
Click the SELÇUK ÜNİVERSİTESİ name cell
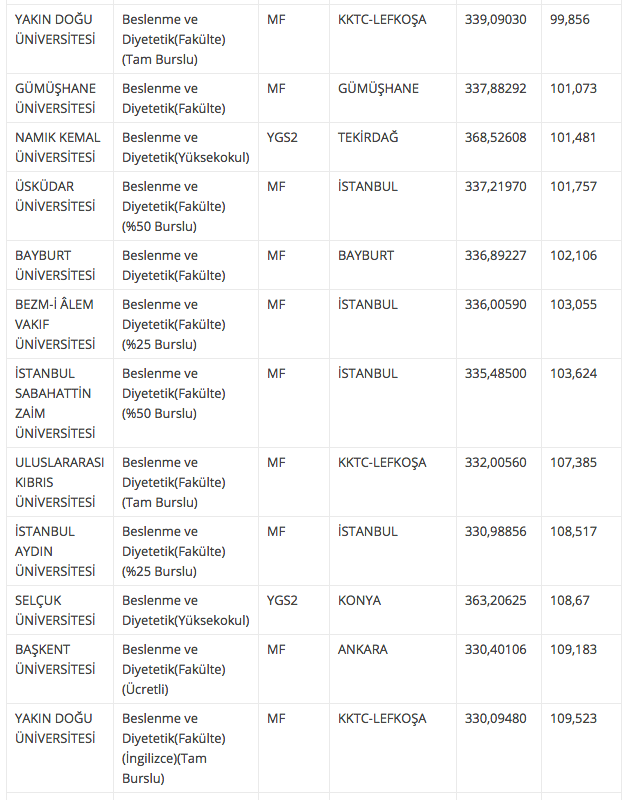click(56, 610)
